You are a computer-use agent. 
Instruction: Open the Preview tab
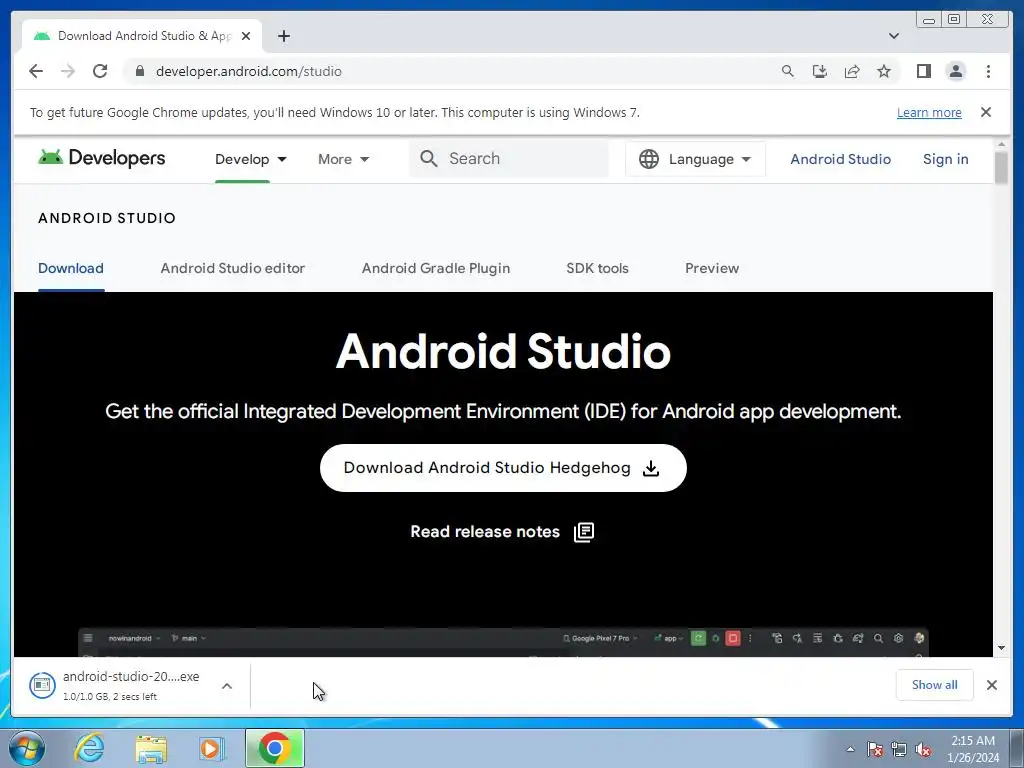pyautogui.click(x=712, y=268)
